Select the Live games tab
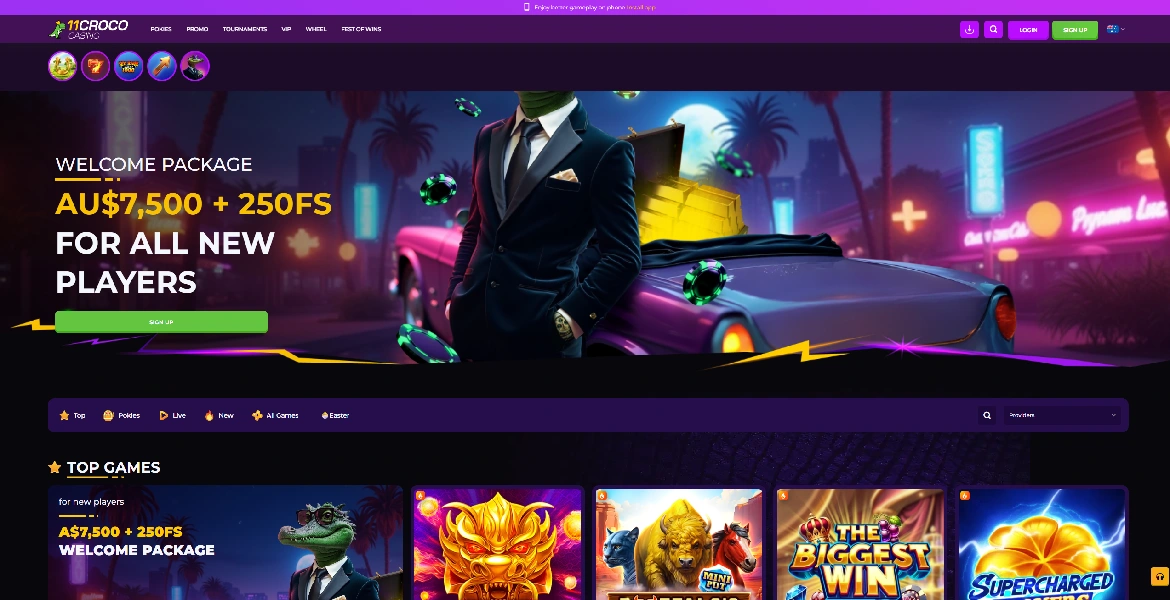1170x600 pixels. pos(173,415)
